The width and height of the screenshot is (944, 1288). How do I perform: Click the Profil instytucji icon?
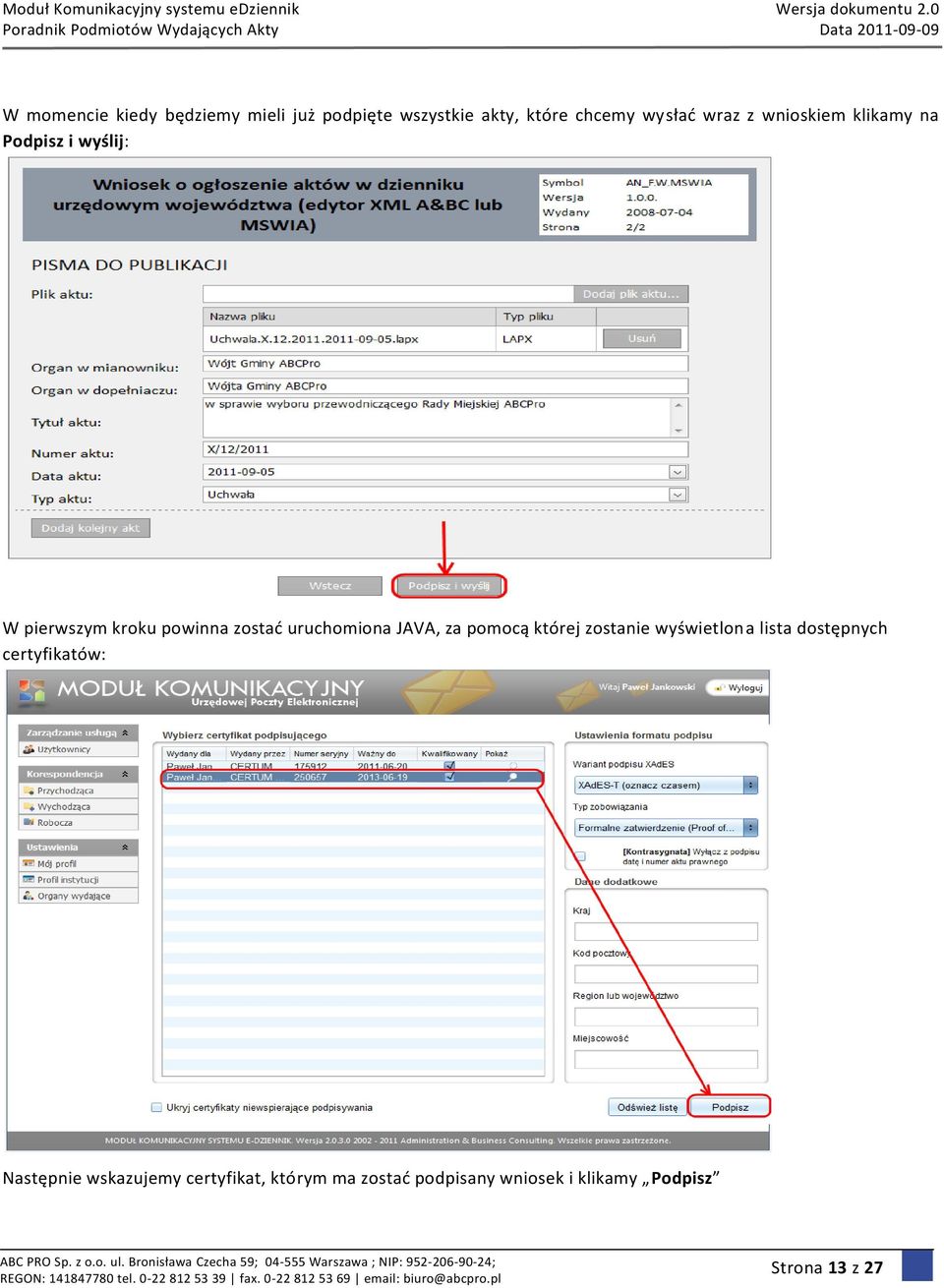29,879
